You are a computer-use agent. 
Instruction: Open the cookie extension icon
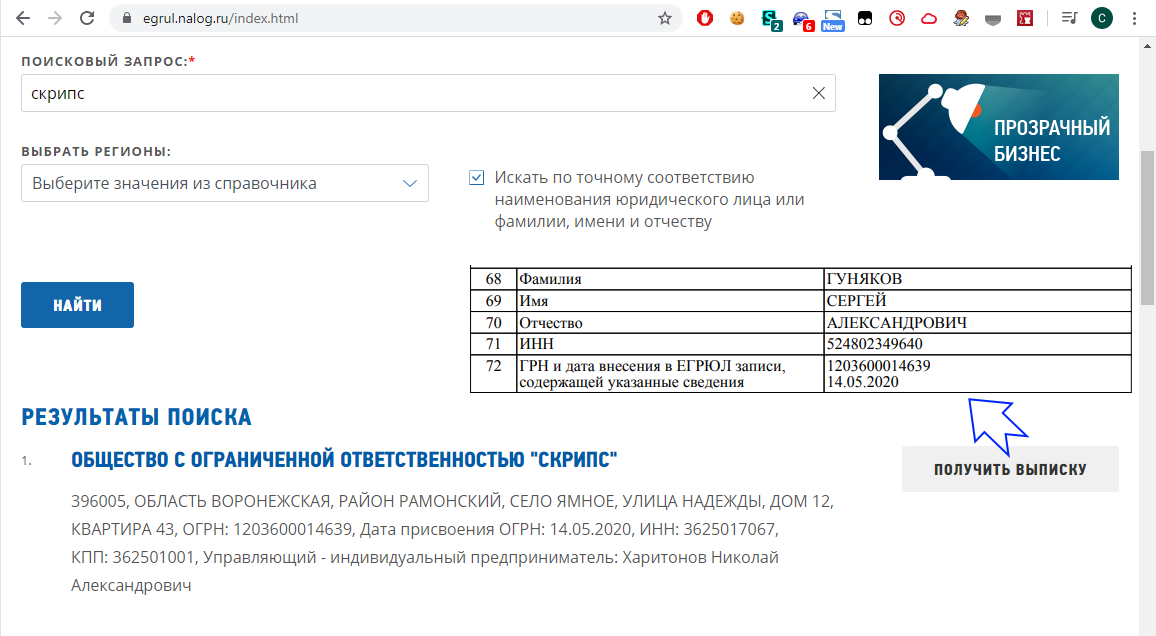[x=737, y=18]
